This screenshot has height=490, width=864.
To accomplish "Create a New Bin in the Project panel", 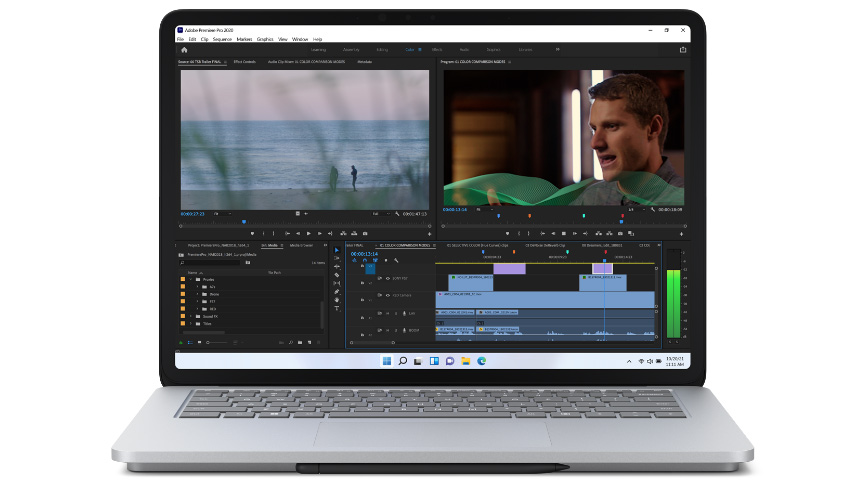I will tap(300, 343).
